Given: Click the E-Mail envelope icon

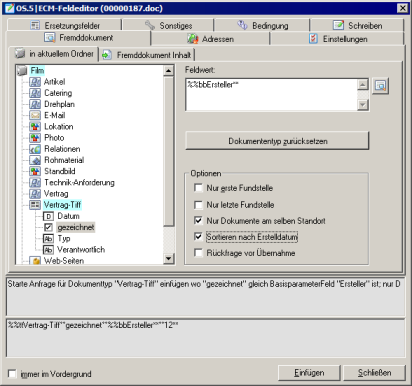Looking at the screenshot, I should click(x=35, y=115).
